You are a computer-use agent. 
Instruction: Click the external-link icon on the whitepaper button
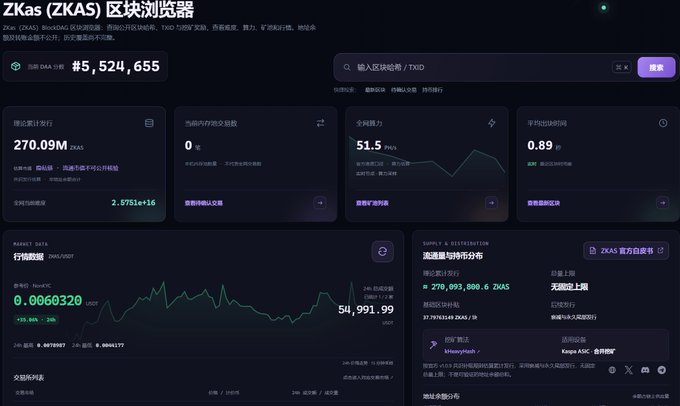pos(660,251)
